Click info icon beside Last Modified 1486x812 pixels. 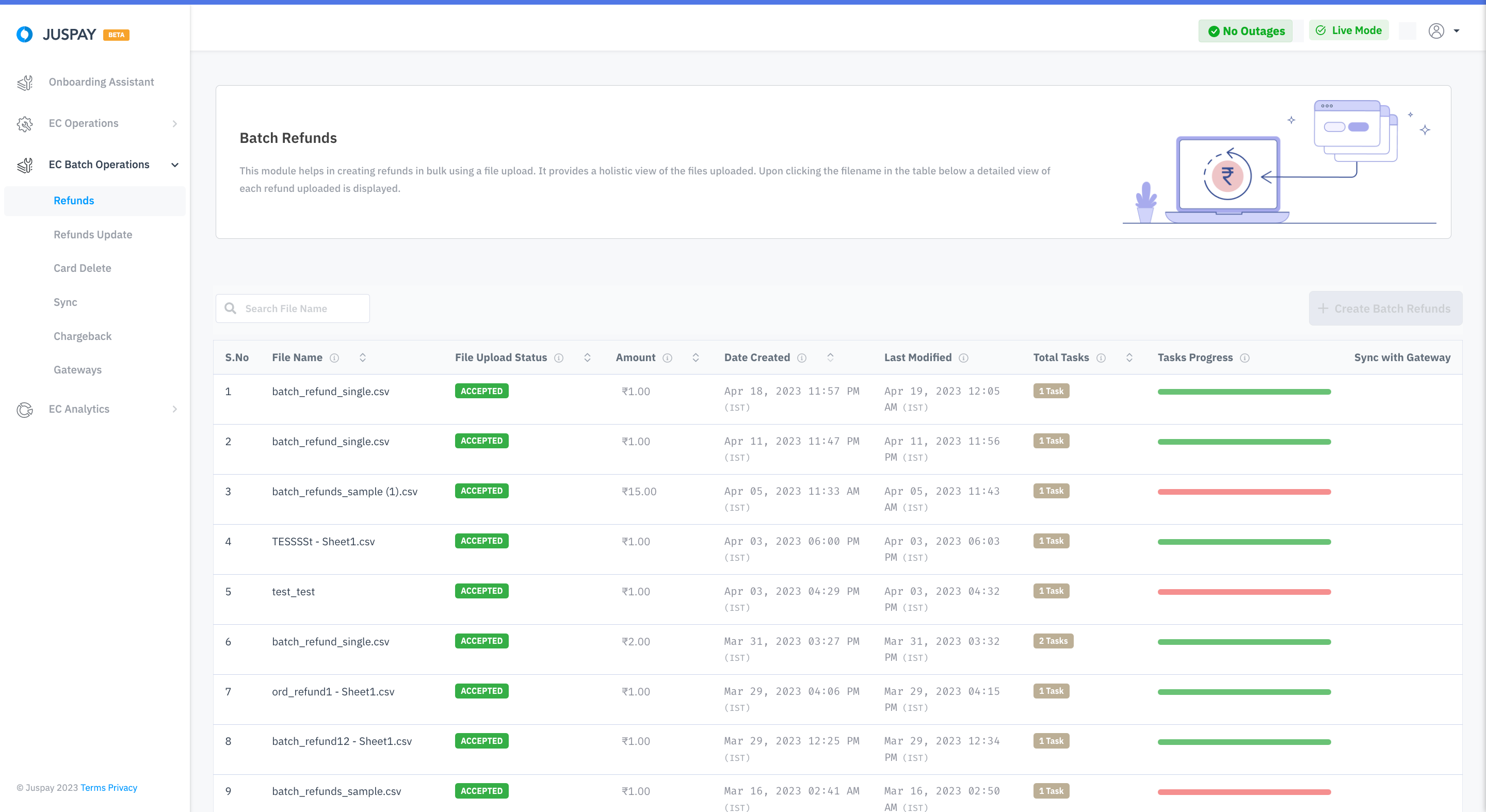tap(963, 358)
